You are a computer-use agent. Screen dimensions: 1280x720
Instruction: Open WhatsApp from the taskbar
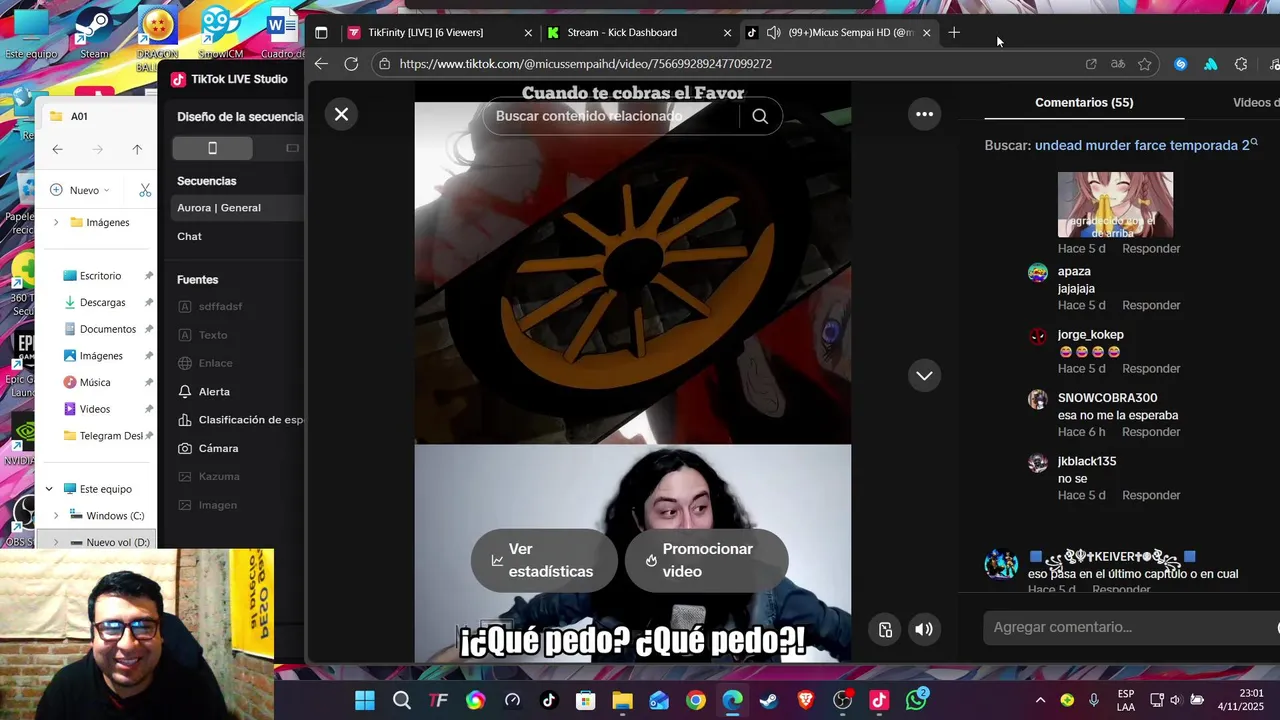pyautogui.click(x=916, y=700)
